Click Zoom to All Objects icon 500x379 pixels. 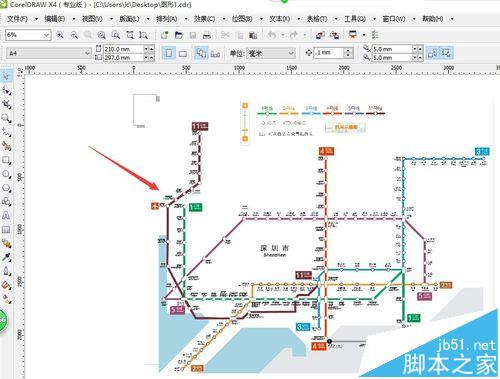click(102, 35)
